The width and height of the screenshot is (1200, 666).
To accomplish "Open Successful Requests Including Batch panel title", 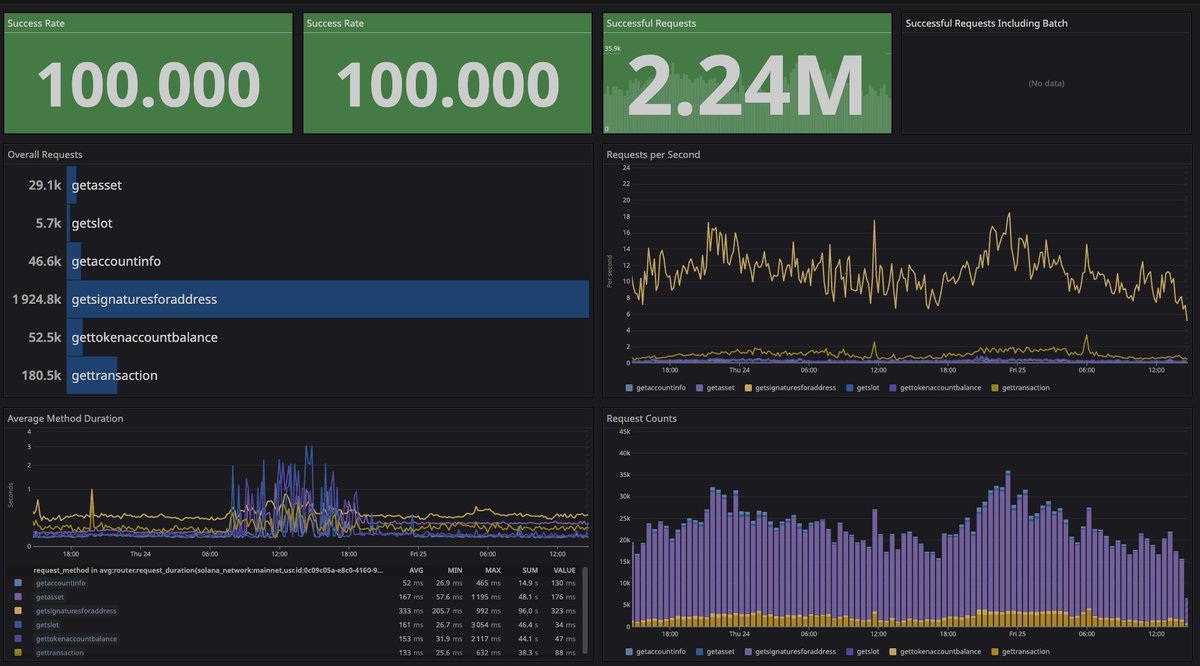I will (986, 23).
